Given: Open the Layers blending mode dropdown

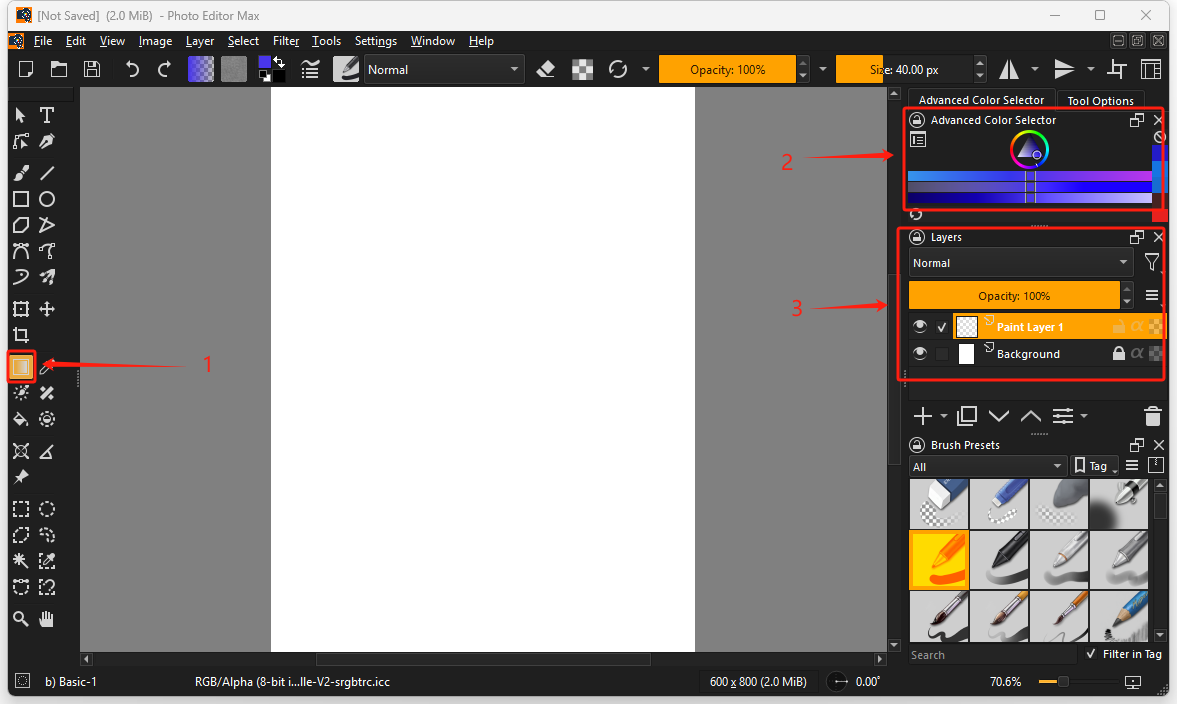Looking at the screenshot, I should coord(1020,263).
